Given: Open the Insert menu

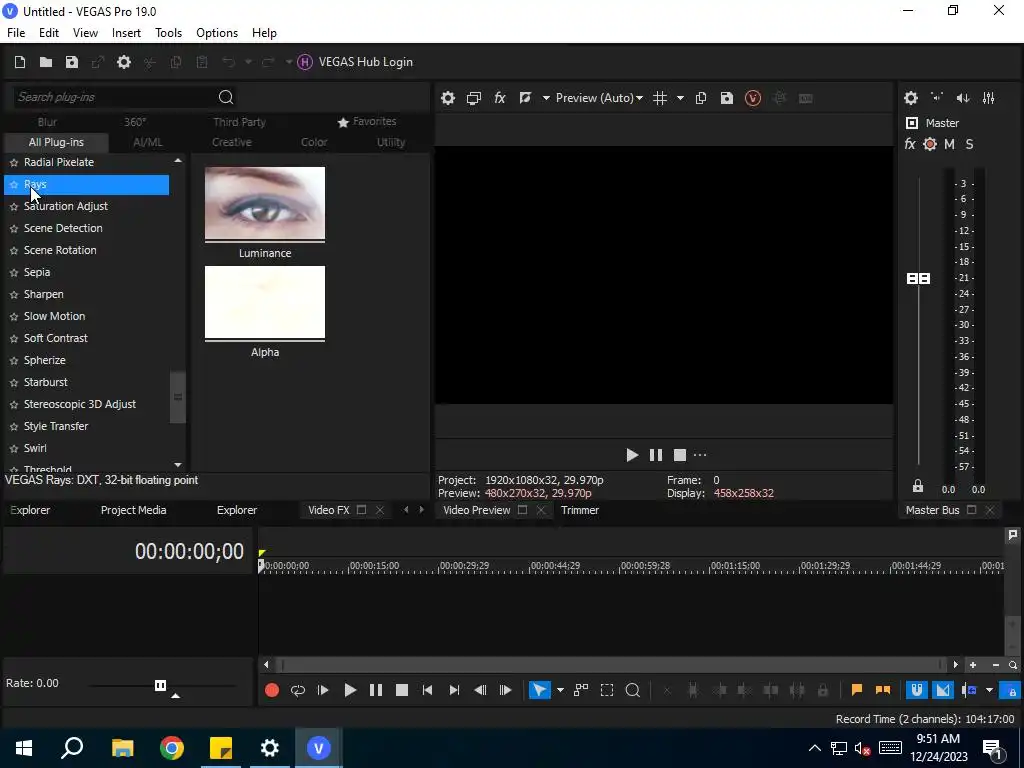Looking at the screenshot, I should click(126, 33).
